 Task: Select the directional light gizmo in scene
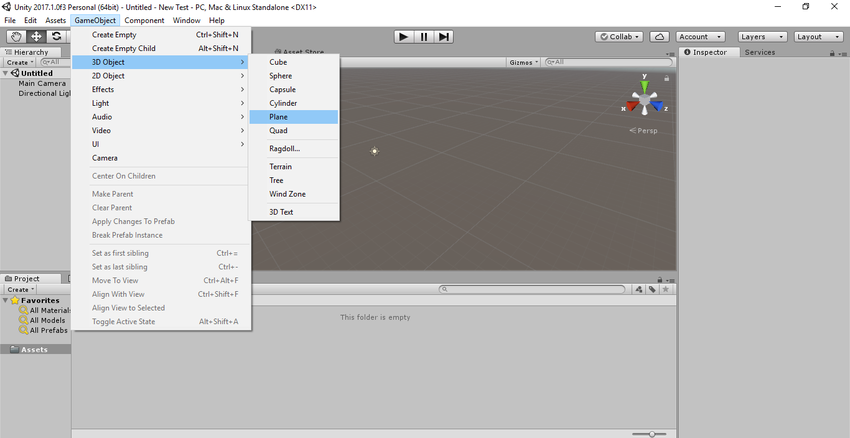(x=374, y=151)
